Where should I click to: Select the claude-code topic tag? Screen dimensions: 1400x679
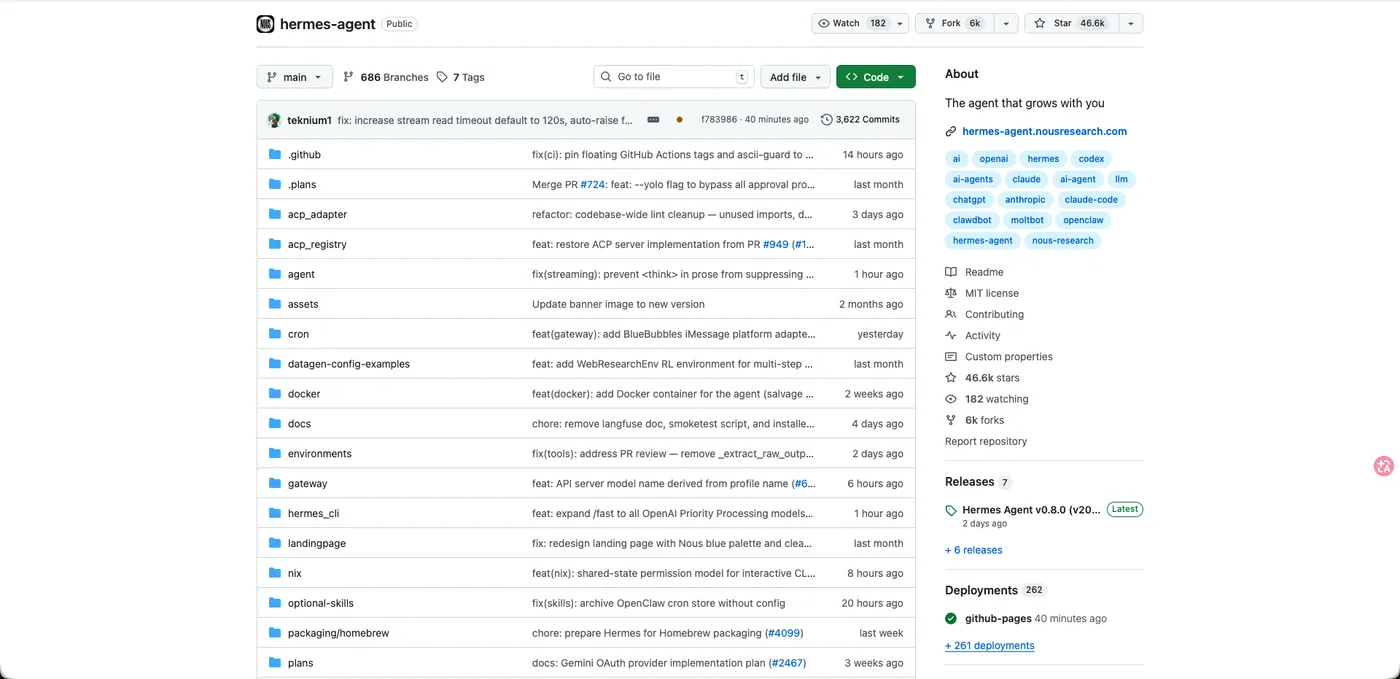[1091, 199]
